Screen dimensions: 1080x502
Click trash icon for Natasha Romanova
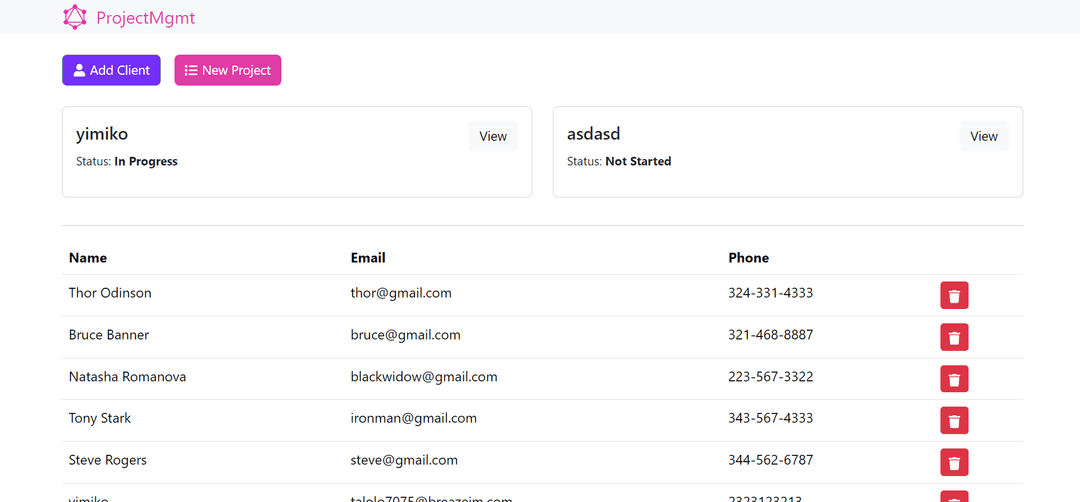click(x=954, y=379)
